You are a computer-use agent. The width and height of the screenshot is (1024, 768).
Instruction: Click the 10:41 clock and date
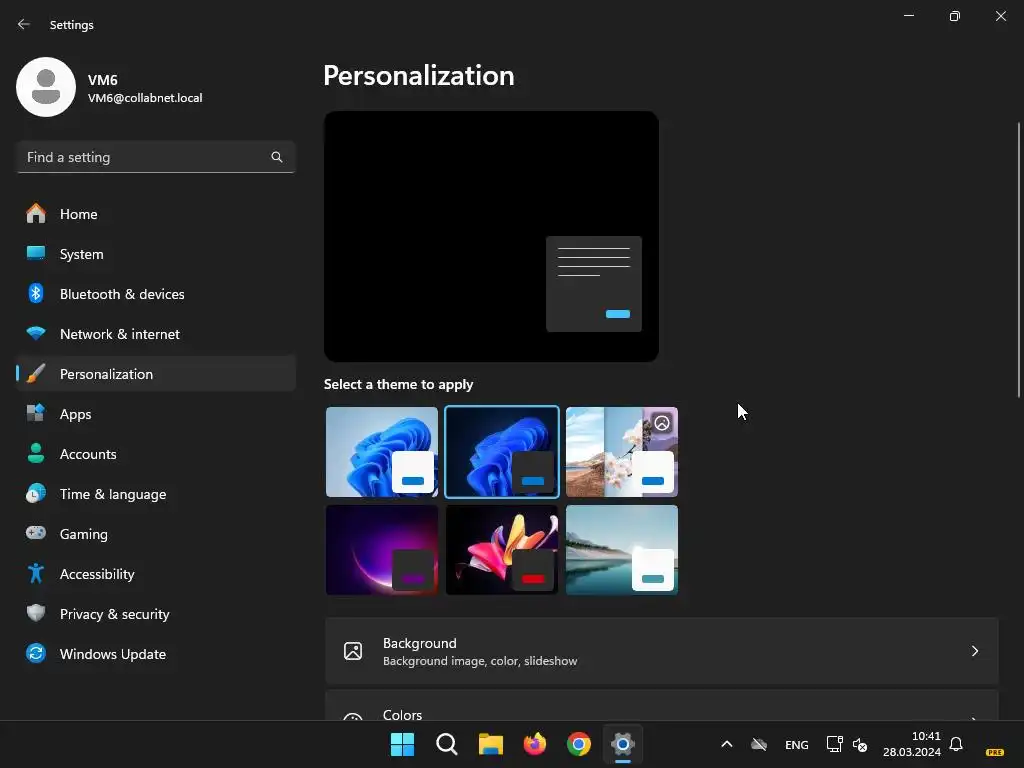912,744
